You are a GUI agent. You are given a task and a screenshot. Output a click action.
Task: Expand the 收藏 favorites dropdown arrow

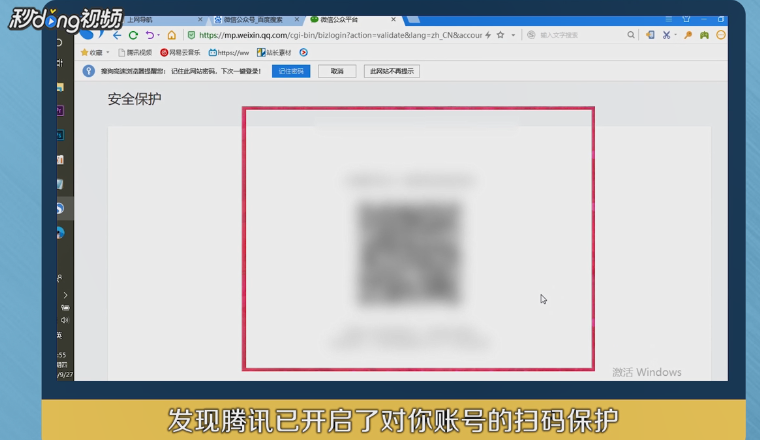(x=108, y=52)
